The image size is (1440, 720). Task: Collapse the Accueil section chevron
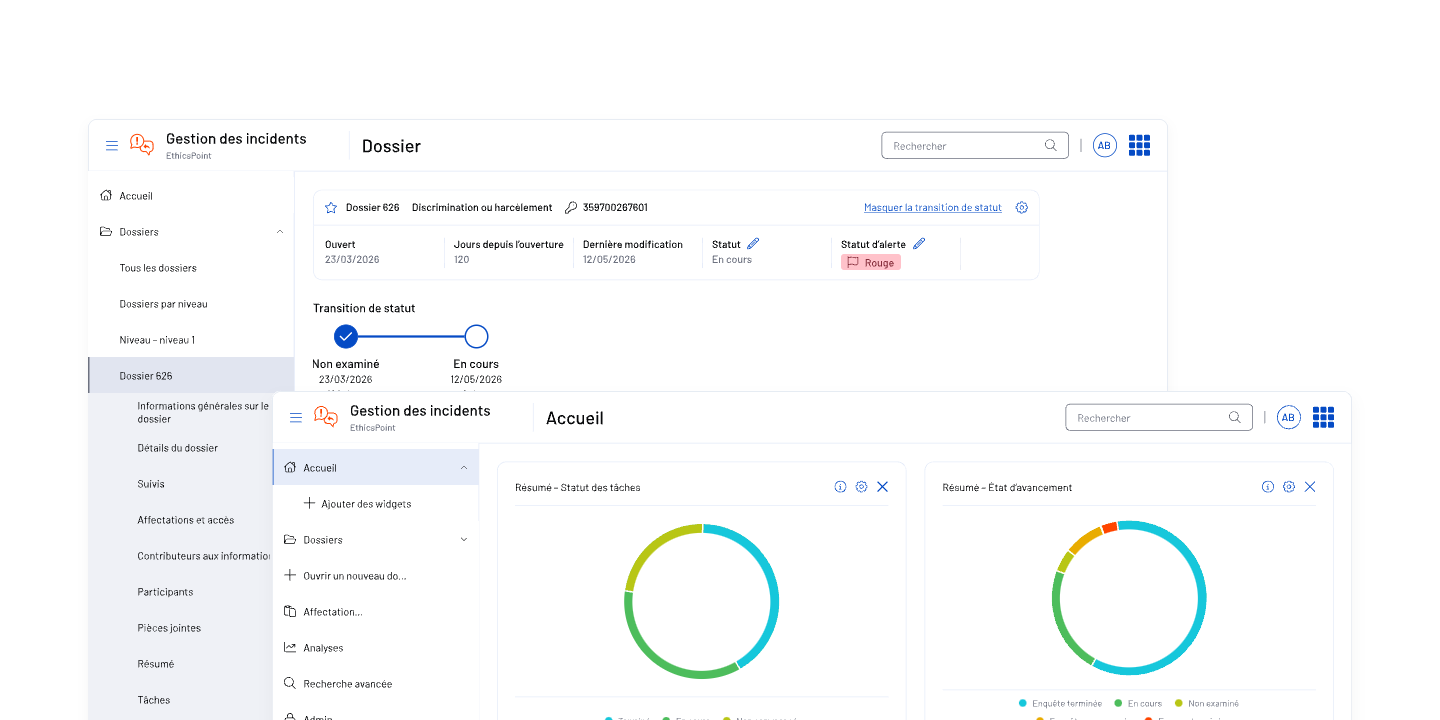point(463,468)
